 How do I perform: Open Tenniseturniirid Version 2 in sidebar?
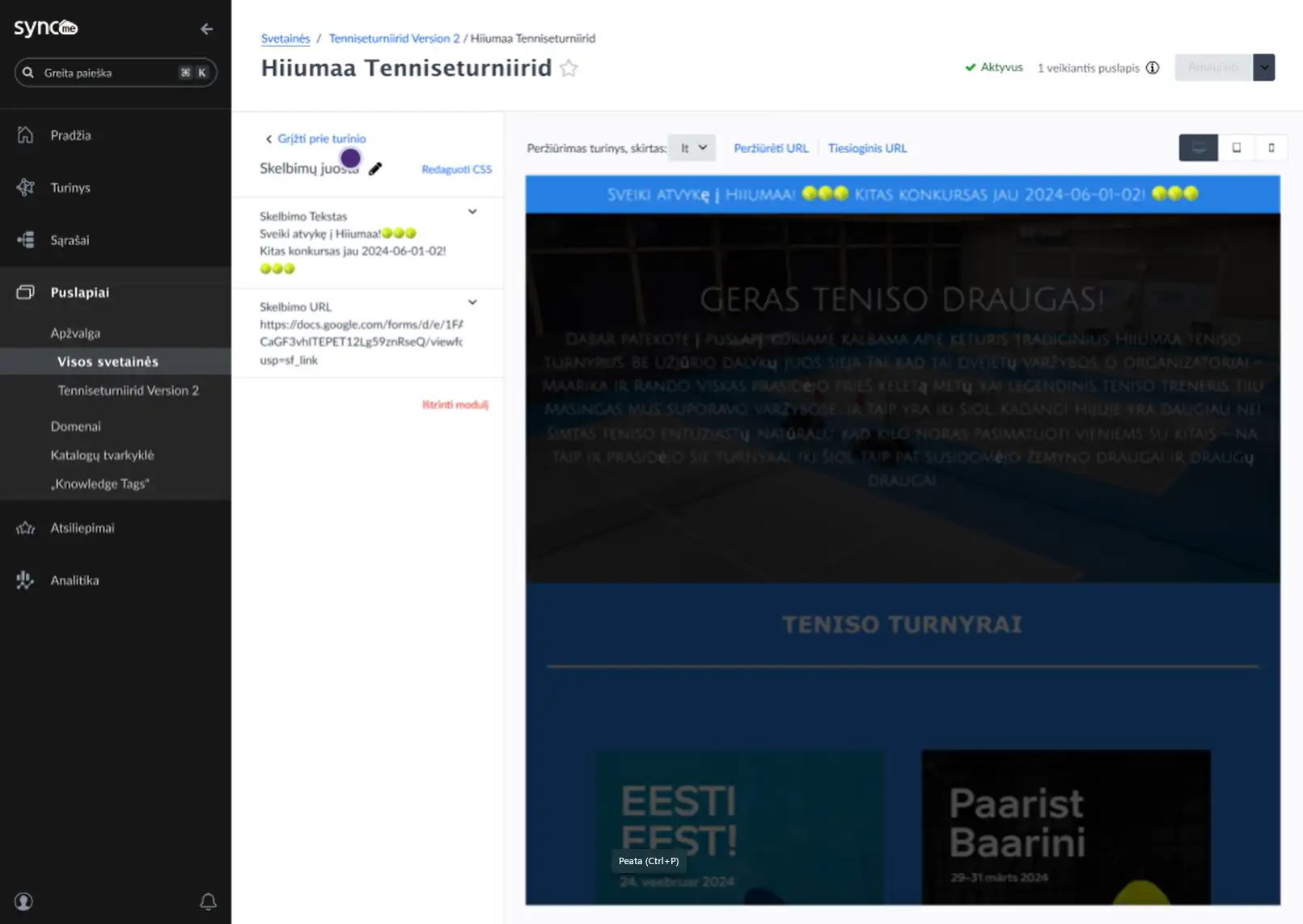click(128, 390)
